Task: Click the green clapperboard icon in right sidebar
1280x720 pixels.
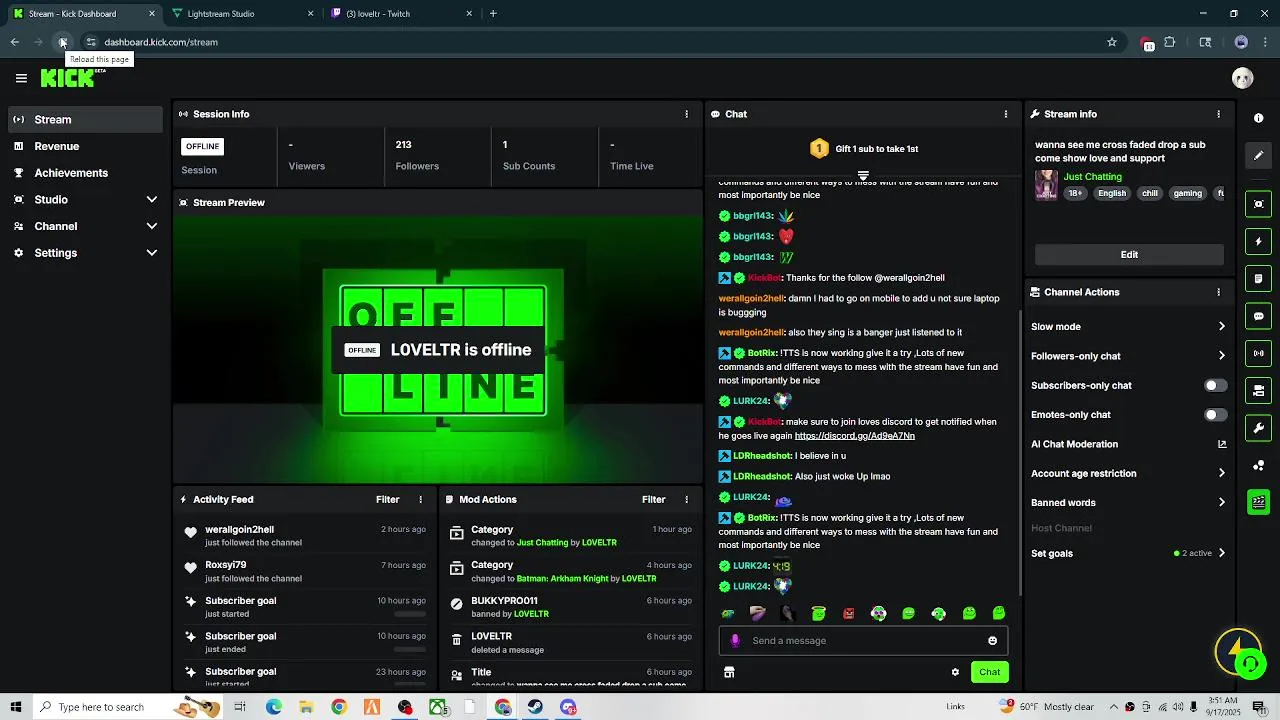Action: click(x=1258, y=502)
